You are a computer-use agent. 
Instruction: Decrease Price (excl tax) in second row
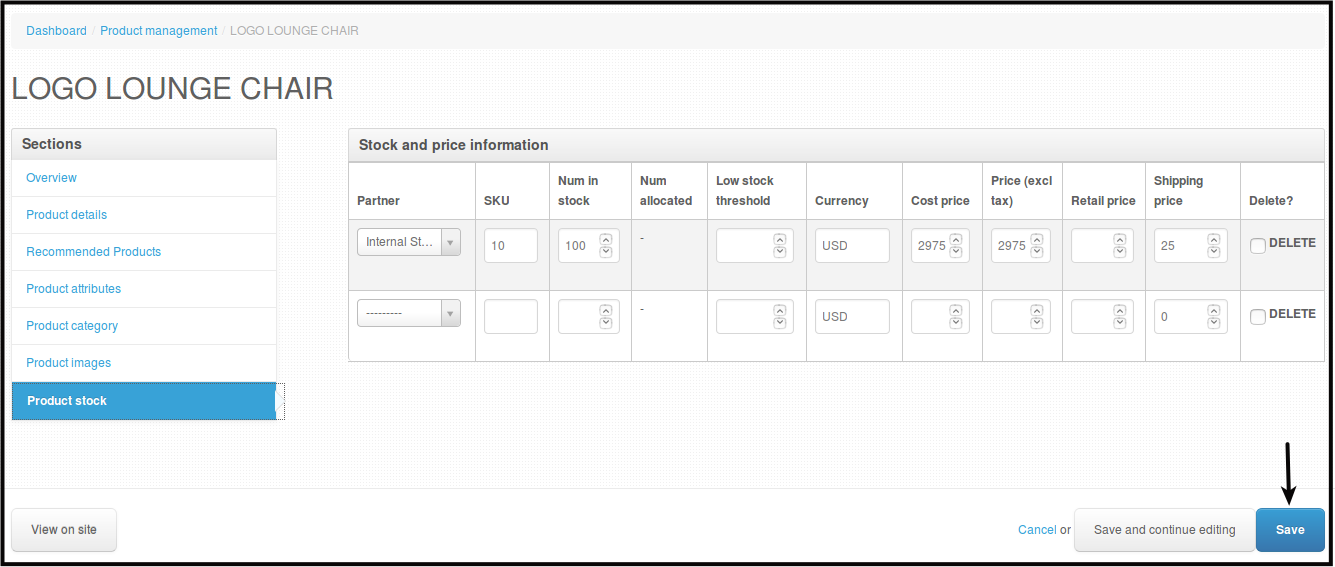1036,323
